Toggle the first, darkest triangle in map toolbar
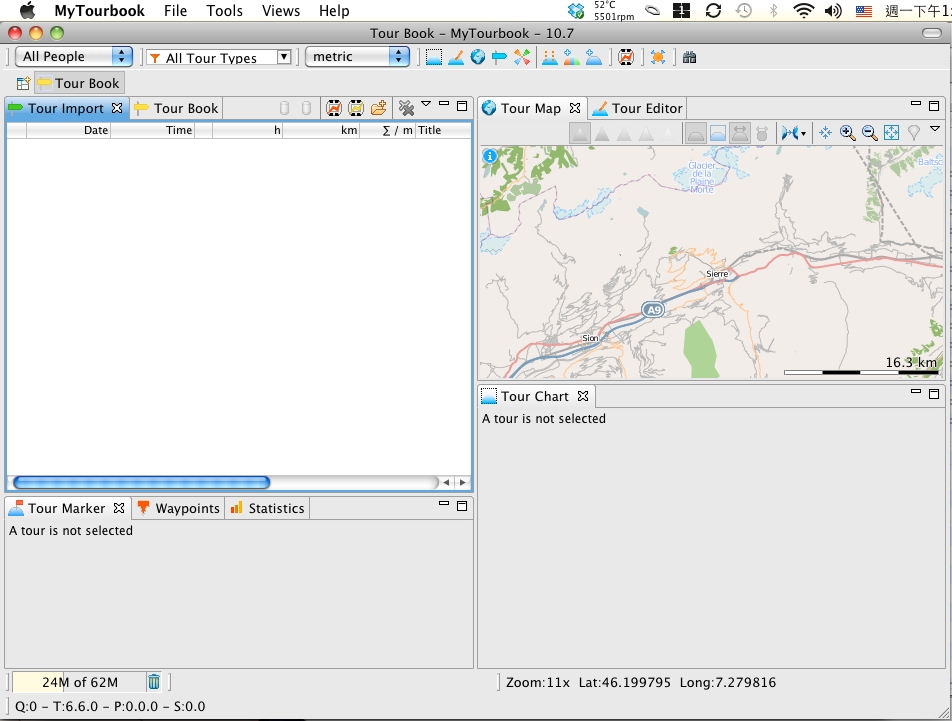The height and width of the screenshot is (721, 952). [x=580, y=133]
